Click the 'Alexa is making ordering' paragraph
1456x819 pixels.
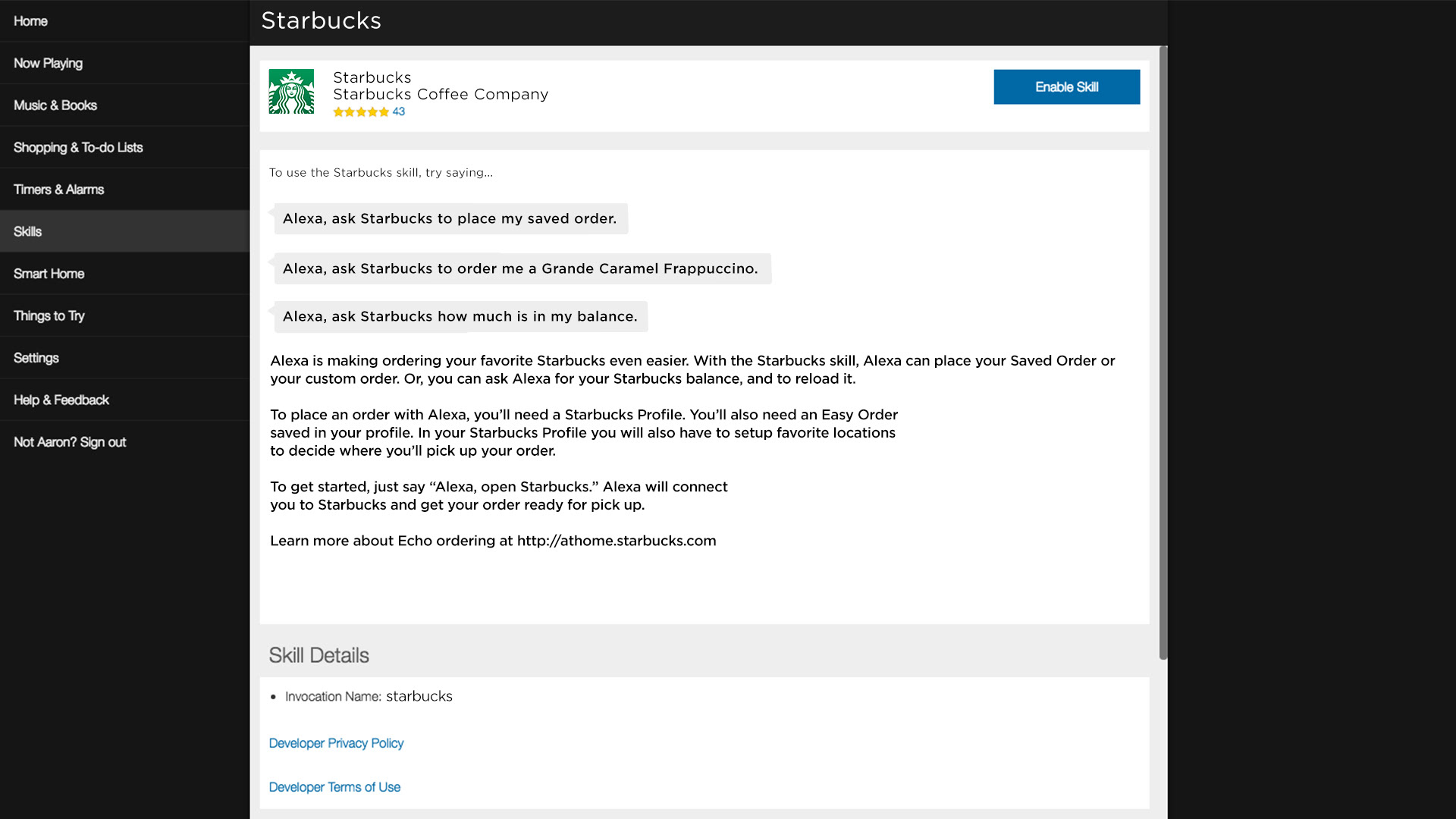pyautogui.click(x=692, y=369)
